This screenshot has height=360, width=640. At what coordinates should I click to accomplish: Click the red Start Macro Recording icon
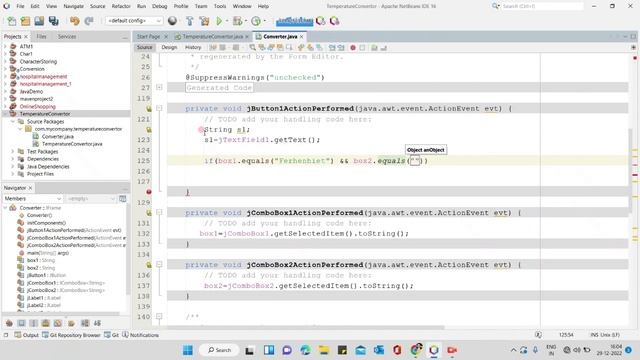353,48
